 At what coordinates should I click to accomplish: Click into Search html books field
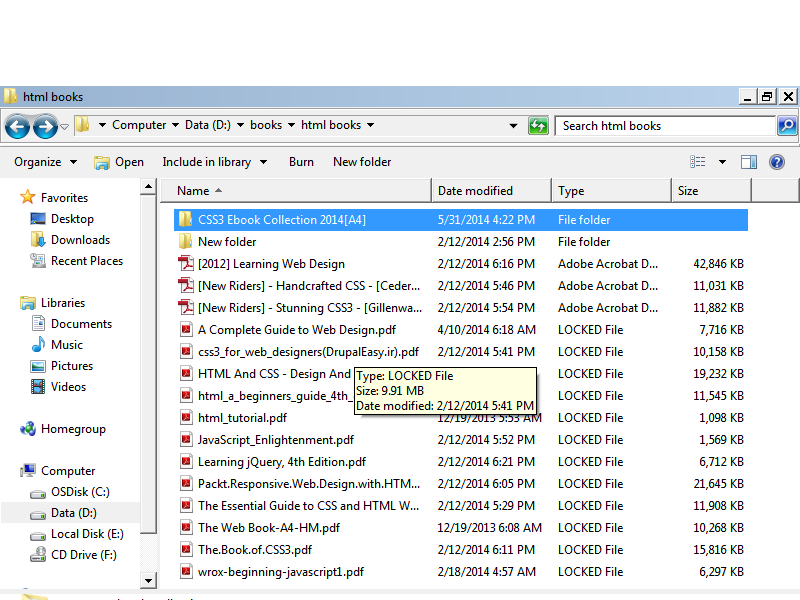tap(665, 126)
